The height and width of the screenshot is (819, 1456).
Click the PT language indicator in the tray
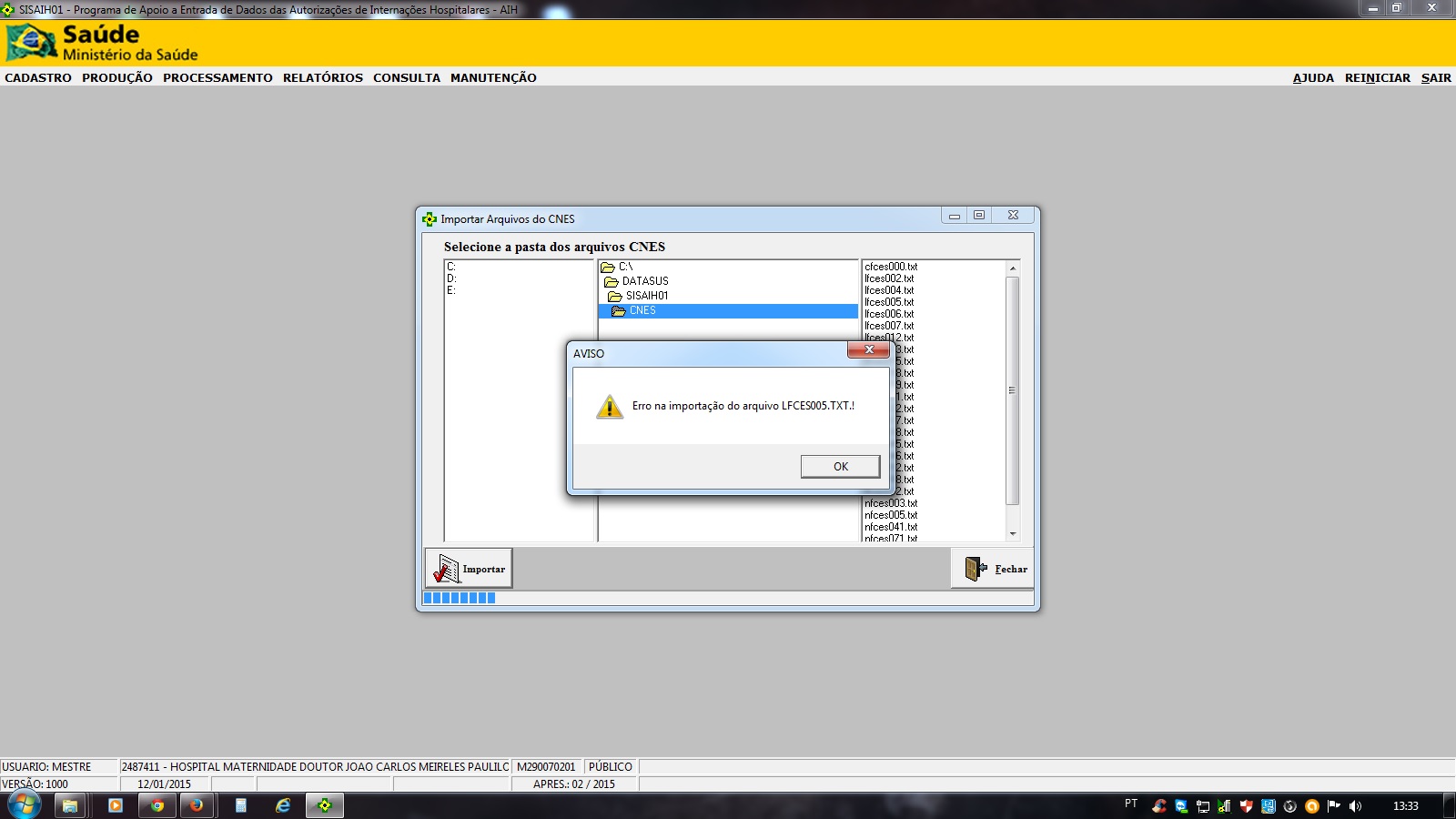[x=1131, y=804]
